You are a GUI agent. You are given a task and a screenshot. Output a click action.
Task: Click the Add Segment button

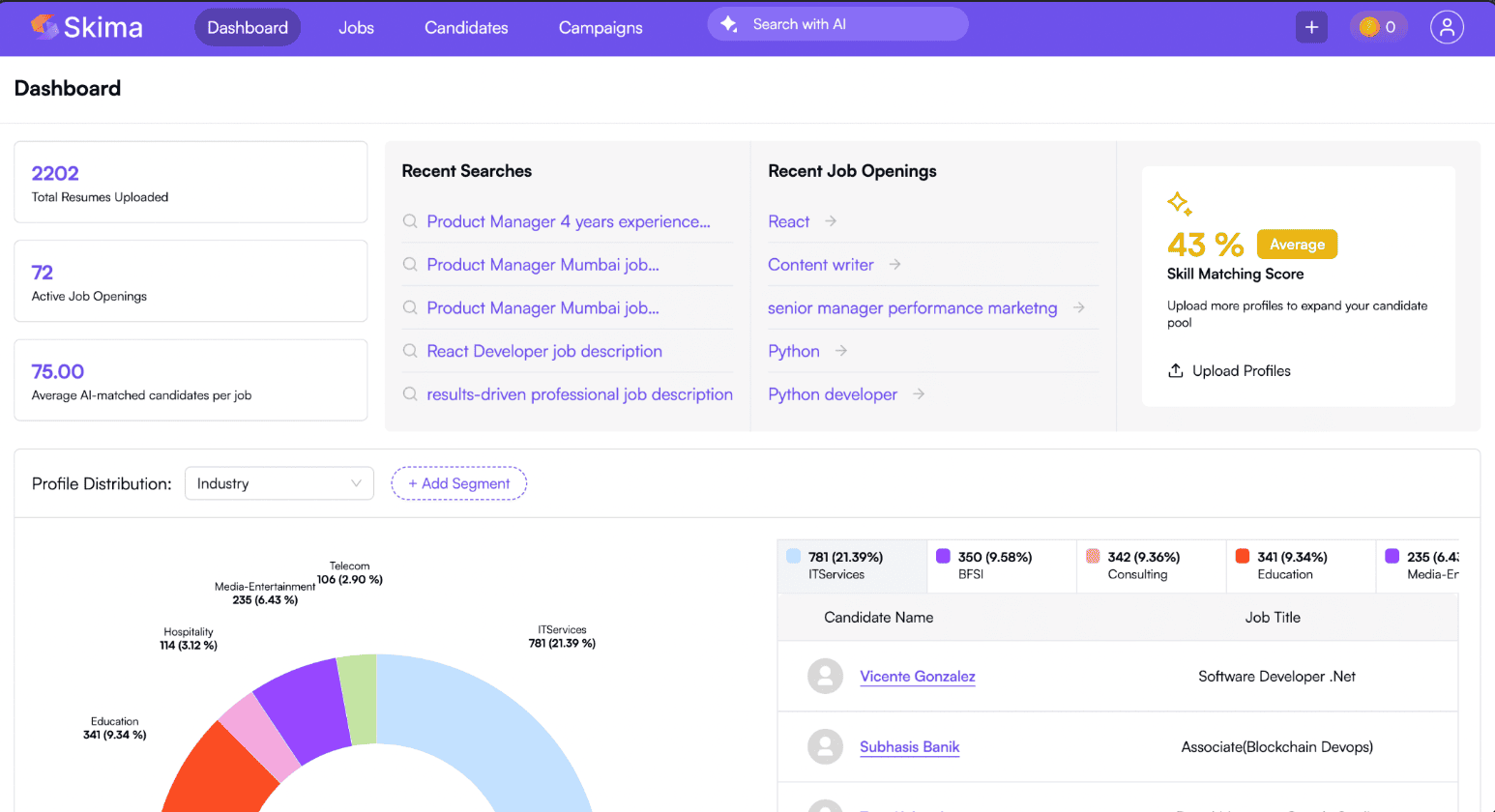tap(459, 483)
